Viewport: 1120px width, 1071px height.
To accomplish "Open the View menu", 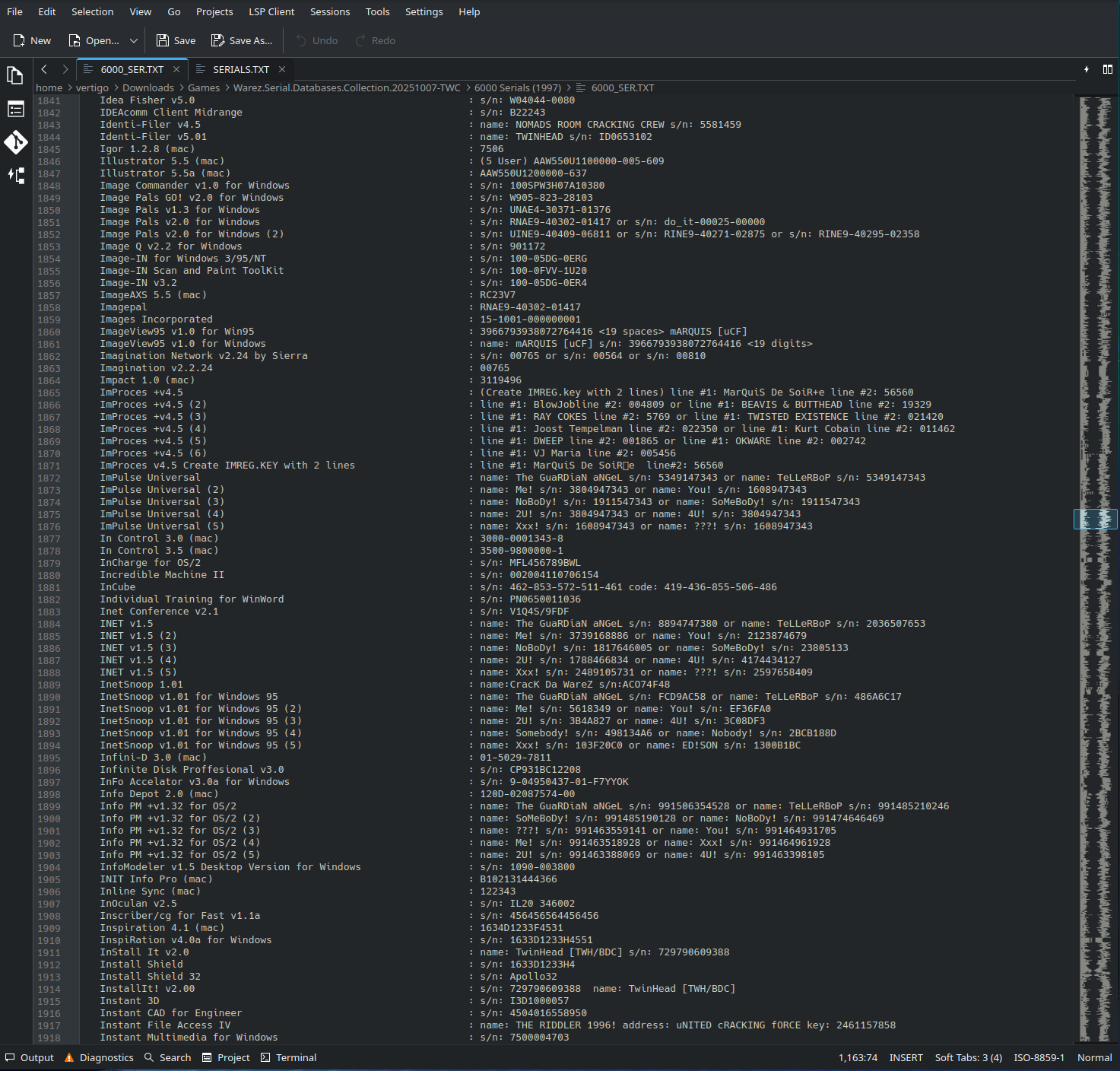I will click(x=141, y=11).
